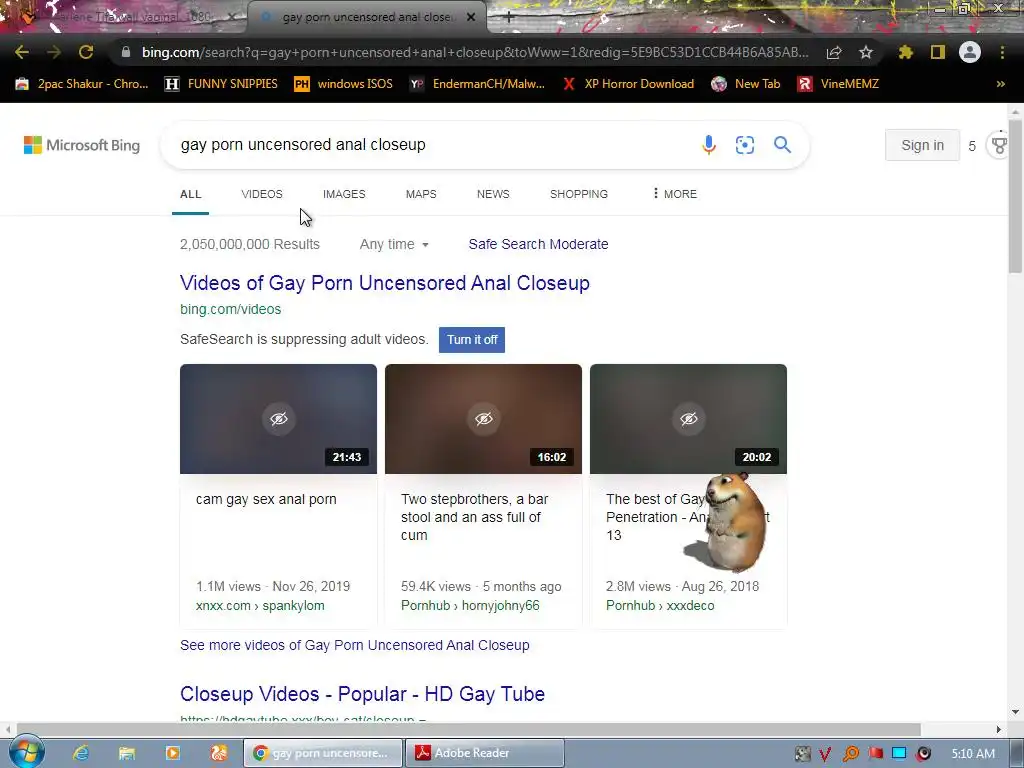1024x768 pixels.
Task: Click the 5:10 AM taskbar clock
Action: click(x=973, y=754)
